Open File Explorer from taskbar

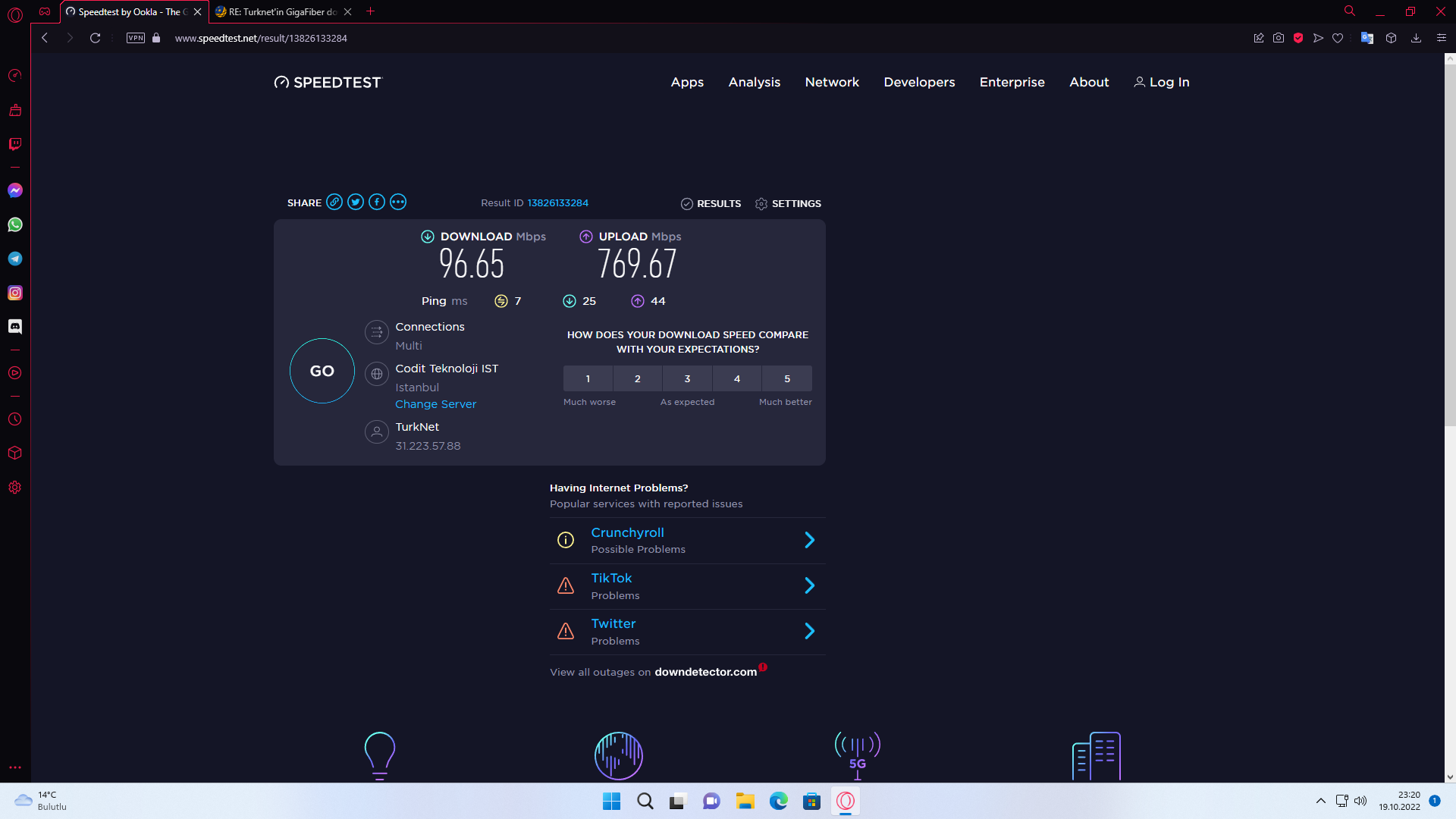(x=745, y=801)
